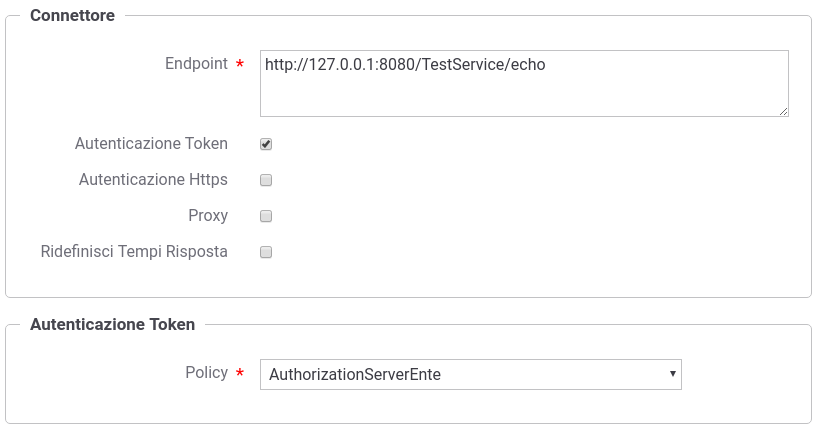Click the Endpoint textarea resize handle
The image size is (821, 433).
pyautogui.click(x=783, y=111)
